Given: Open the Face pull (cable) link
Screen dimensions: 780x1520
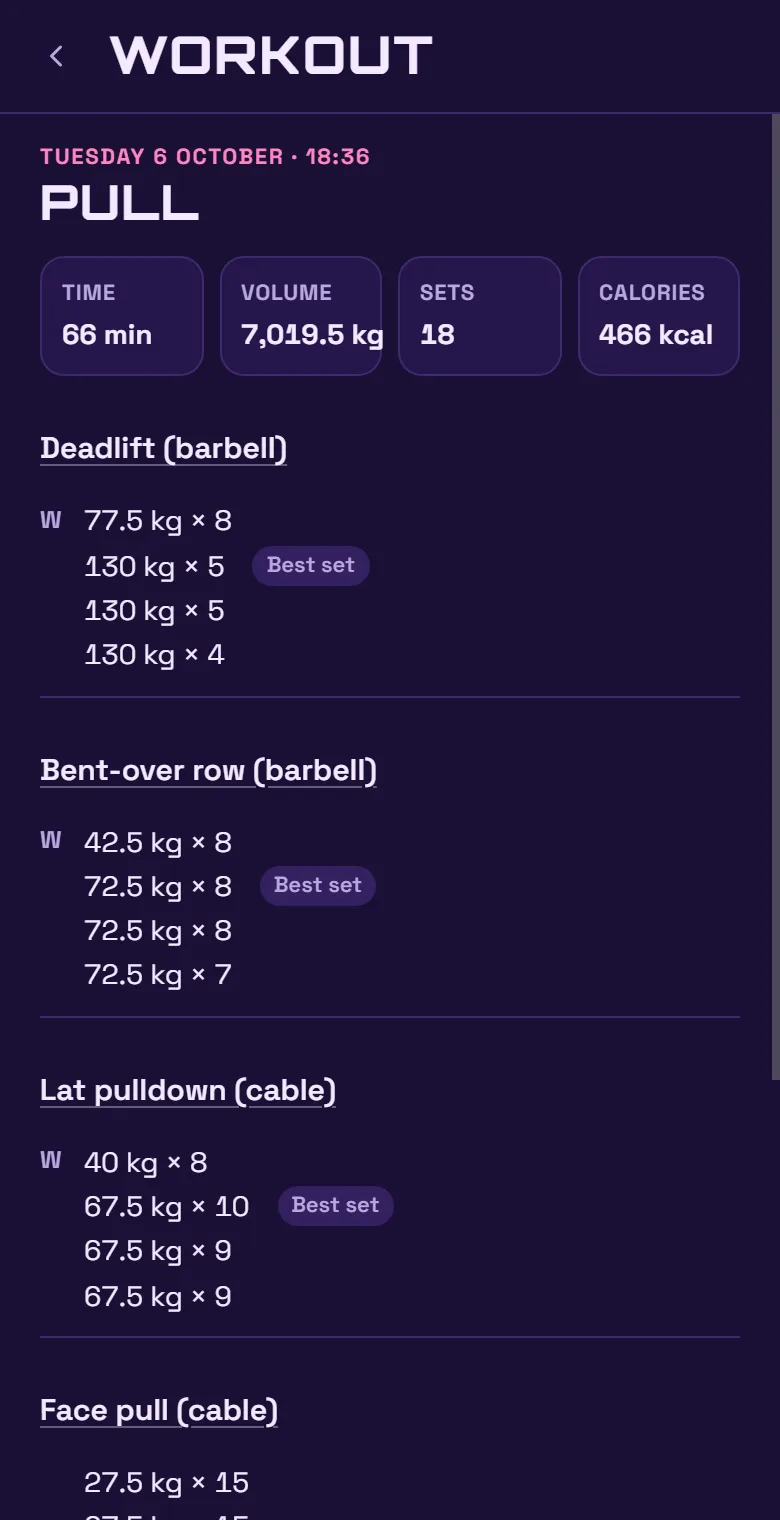Looking at the screenshot, I should click(159, 1410).
